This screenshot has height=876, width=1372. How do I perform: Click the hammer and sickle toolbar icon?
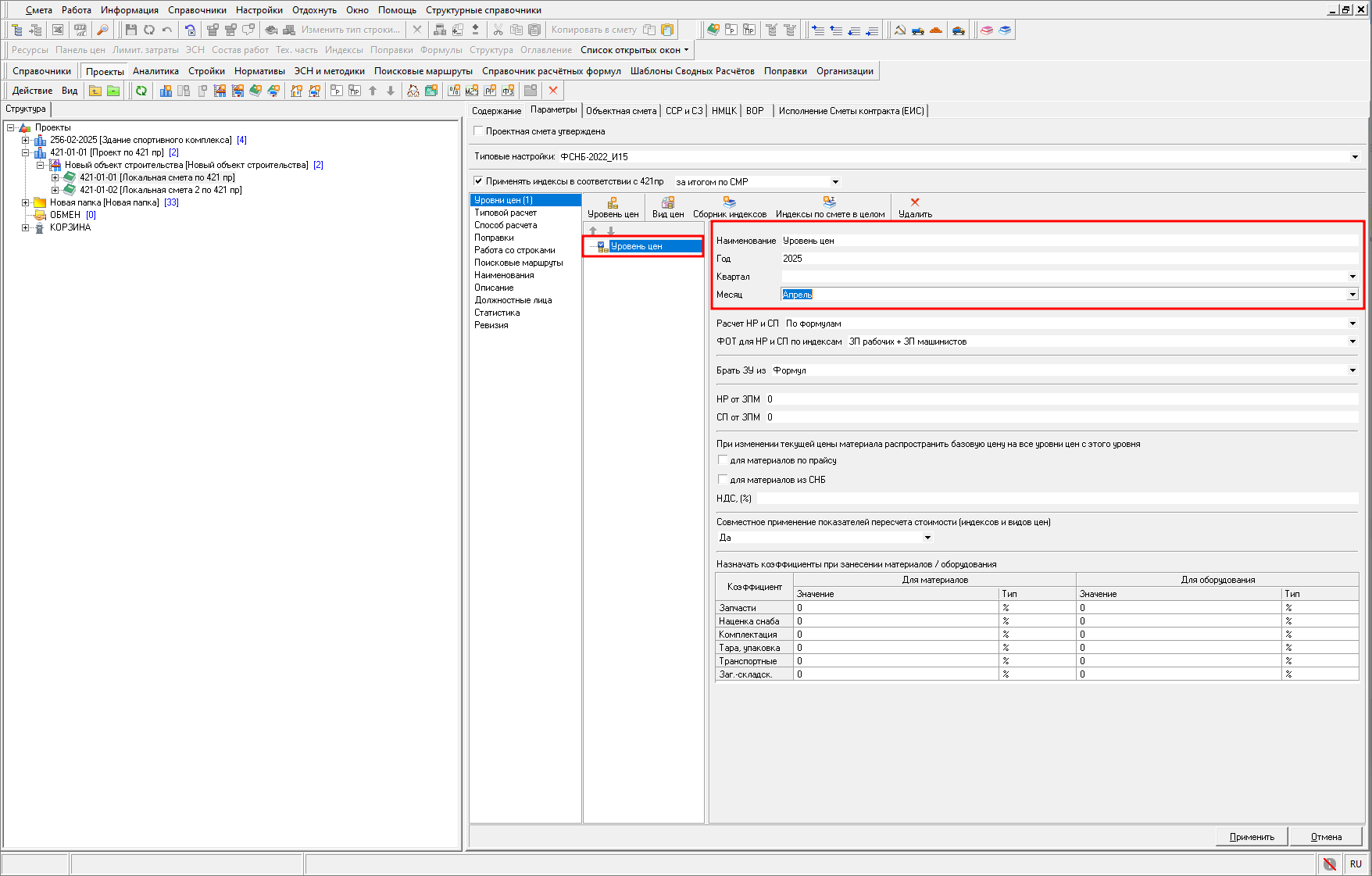(x=900, y=30)
